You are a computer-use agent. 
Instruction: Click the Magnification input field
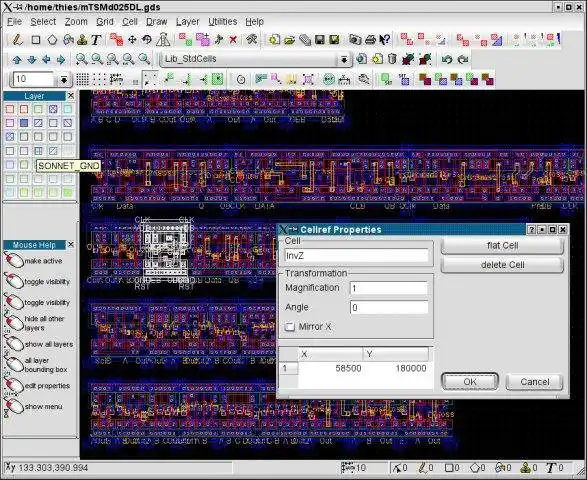389,288
